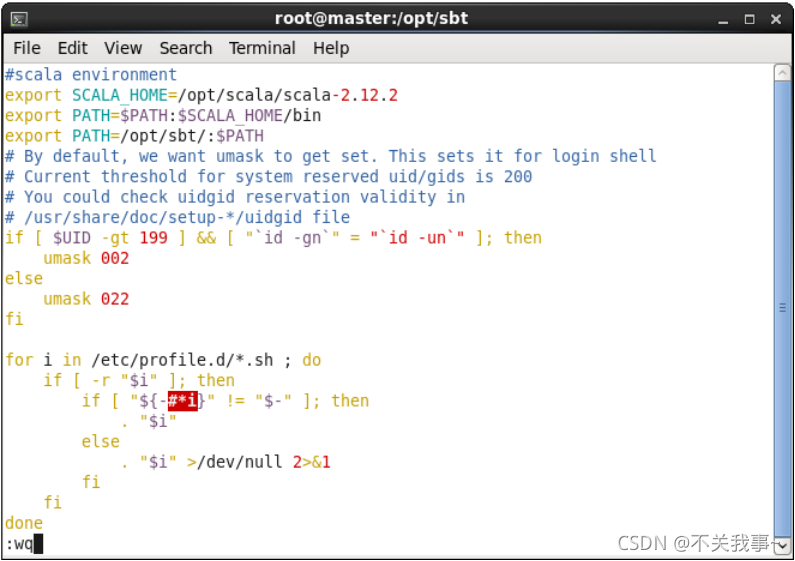This screenshot has width=795, height=561.
Task: Click the '. "$i" >/dev/null 2>&1' line
Action: point(226,462)
